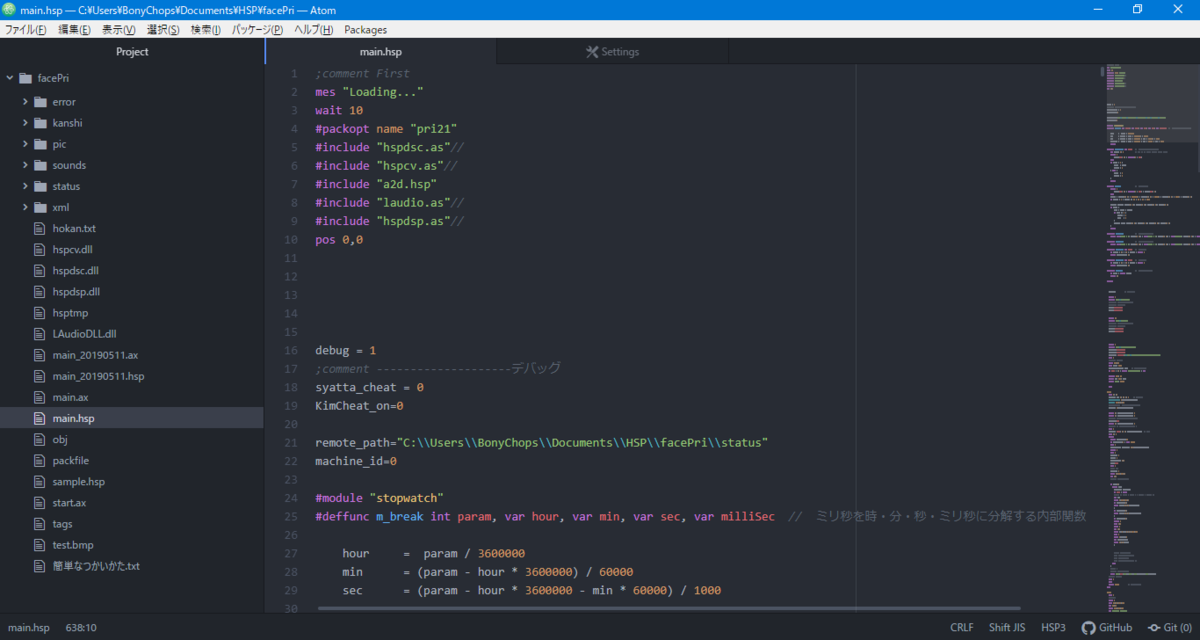Click the GitHub octocat icon in status bar
Viewport: 1200px width, 640px height.
click(x=1088, y=628)
